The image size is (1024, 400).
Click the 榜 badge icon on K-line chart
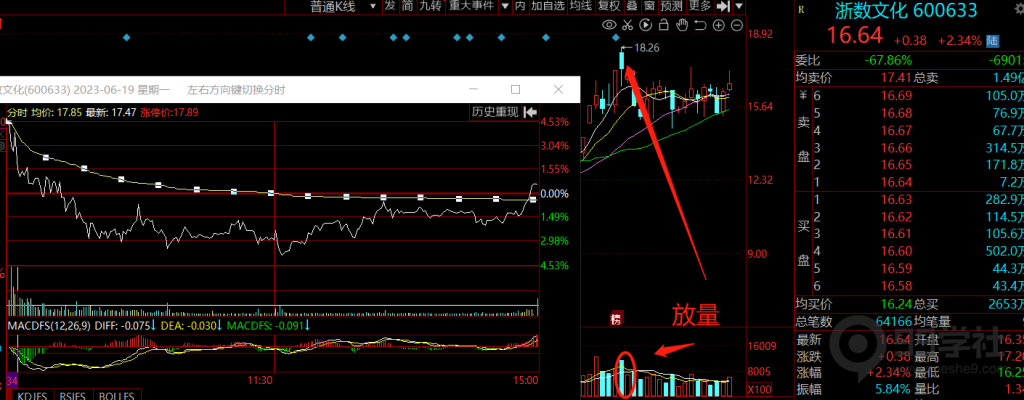click(x=615, y=319)
